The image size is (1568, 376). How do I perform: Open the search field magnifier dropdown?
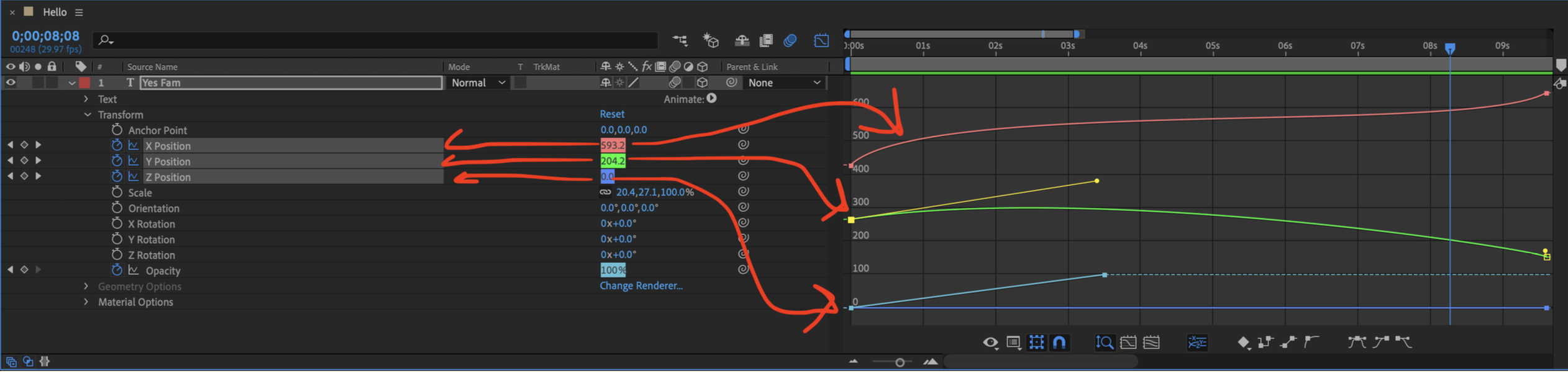pyautogui.click(x=106, y=40)
